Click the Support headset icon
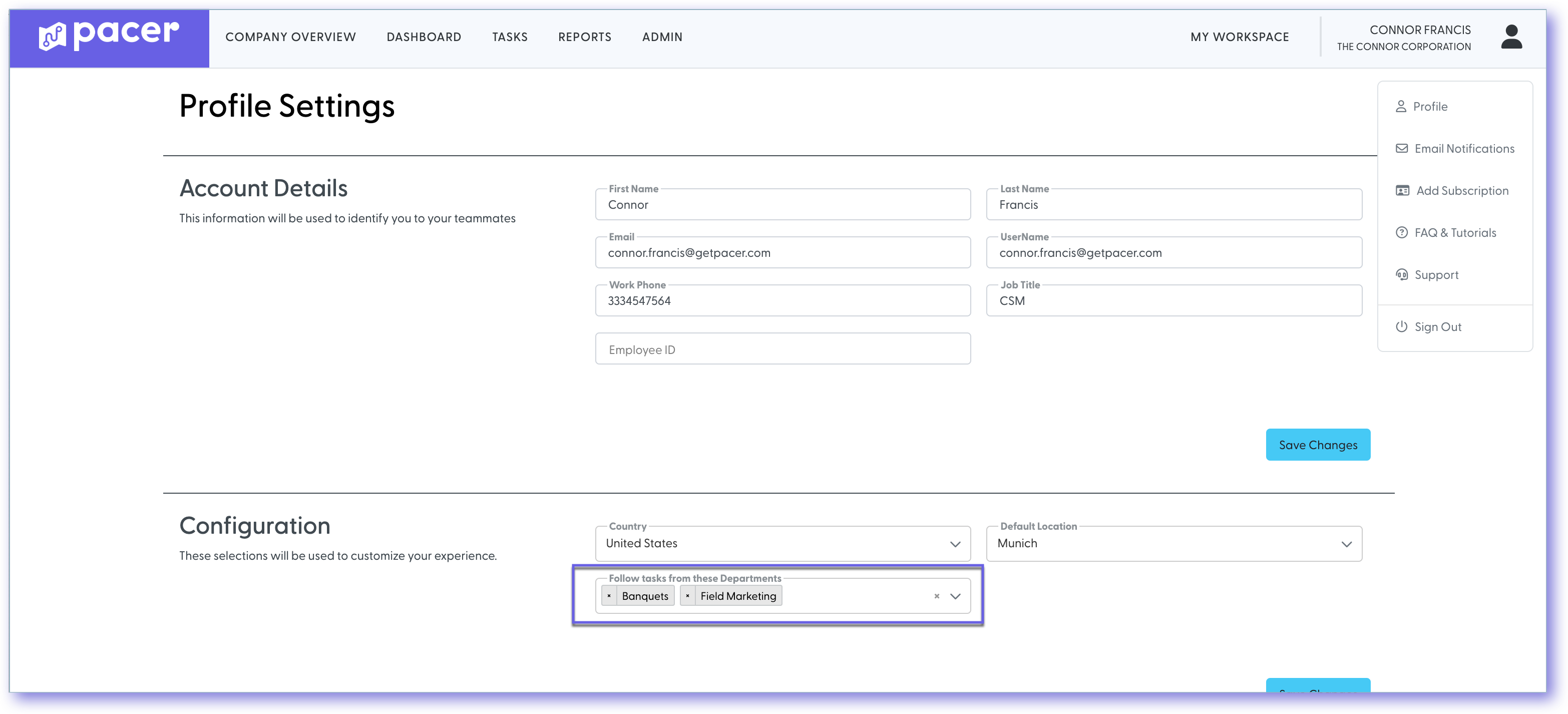 1401,274
